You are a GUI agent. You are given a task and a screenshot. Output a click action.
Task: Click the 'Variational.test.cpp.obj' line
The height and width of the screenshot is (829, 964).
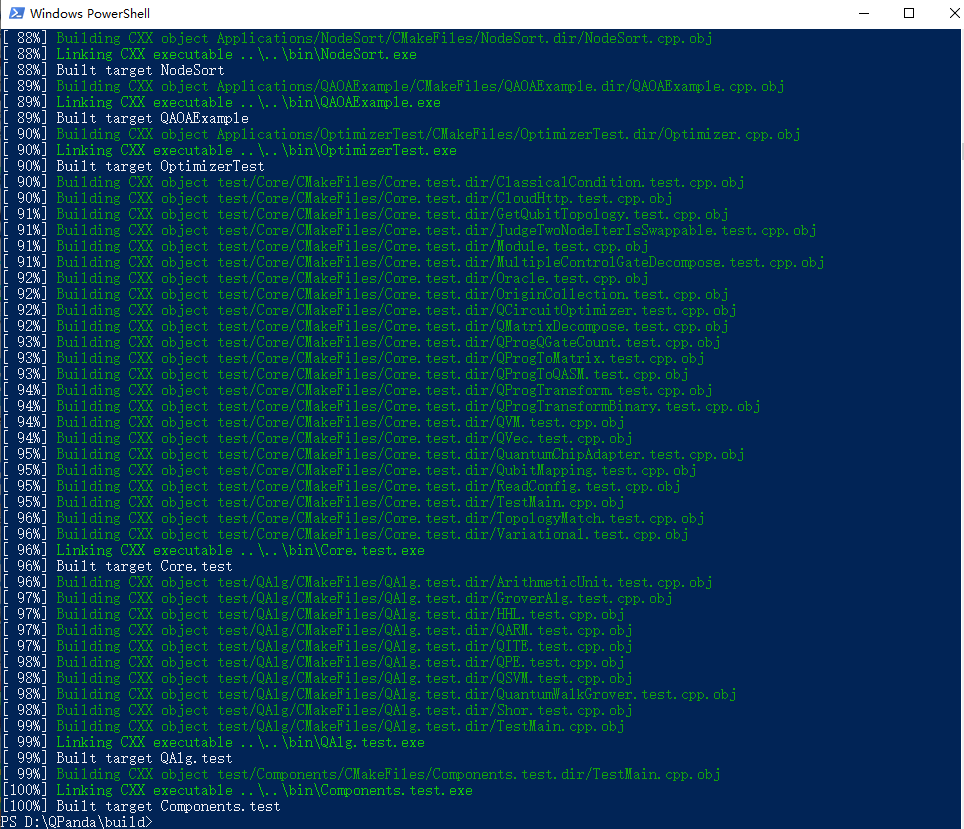click(x=346, y=534)
